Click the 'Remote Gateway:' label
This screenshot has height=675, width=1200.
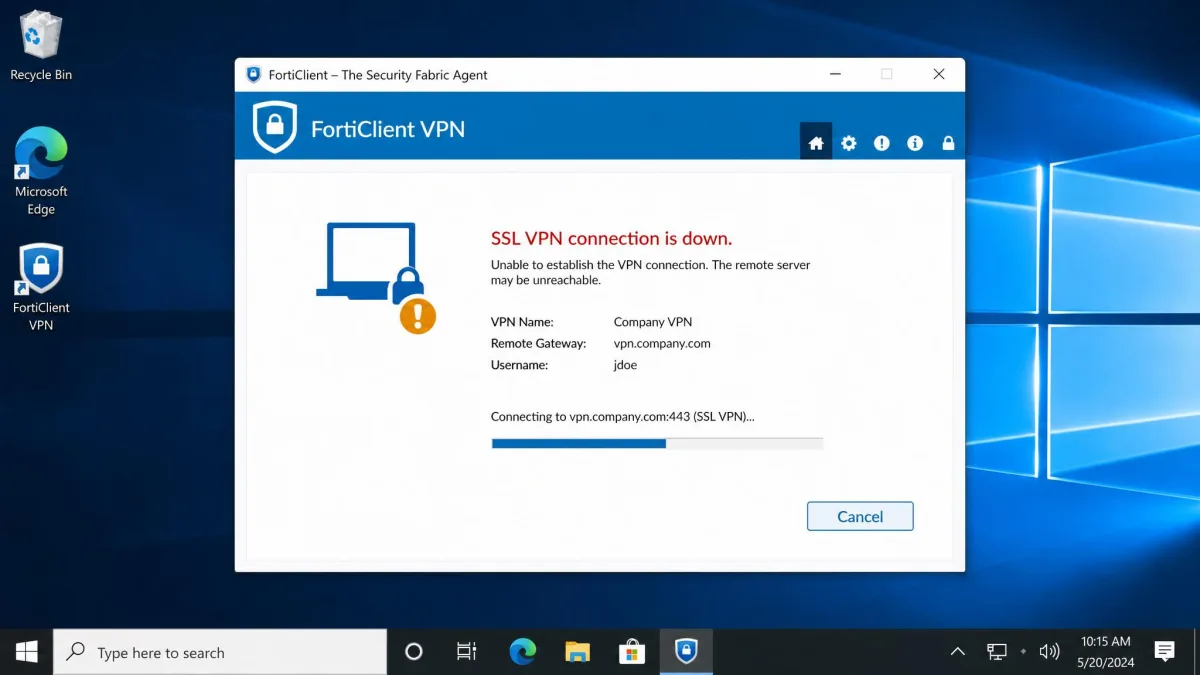[538, 344]
